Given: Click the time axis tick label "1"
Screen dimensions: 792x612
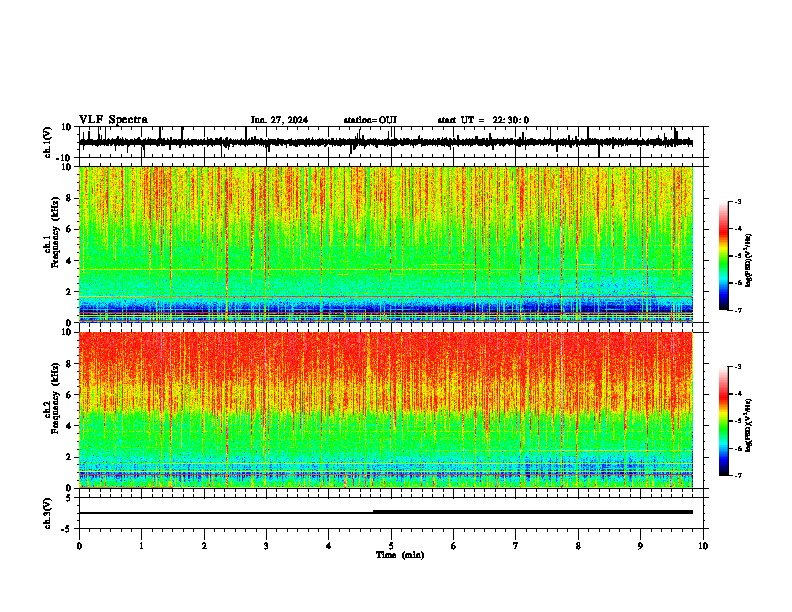Looking at the screenshot, I should 141,546.
